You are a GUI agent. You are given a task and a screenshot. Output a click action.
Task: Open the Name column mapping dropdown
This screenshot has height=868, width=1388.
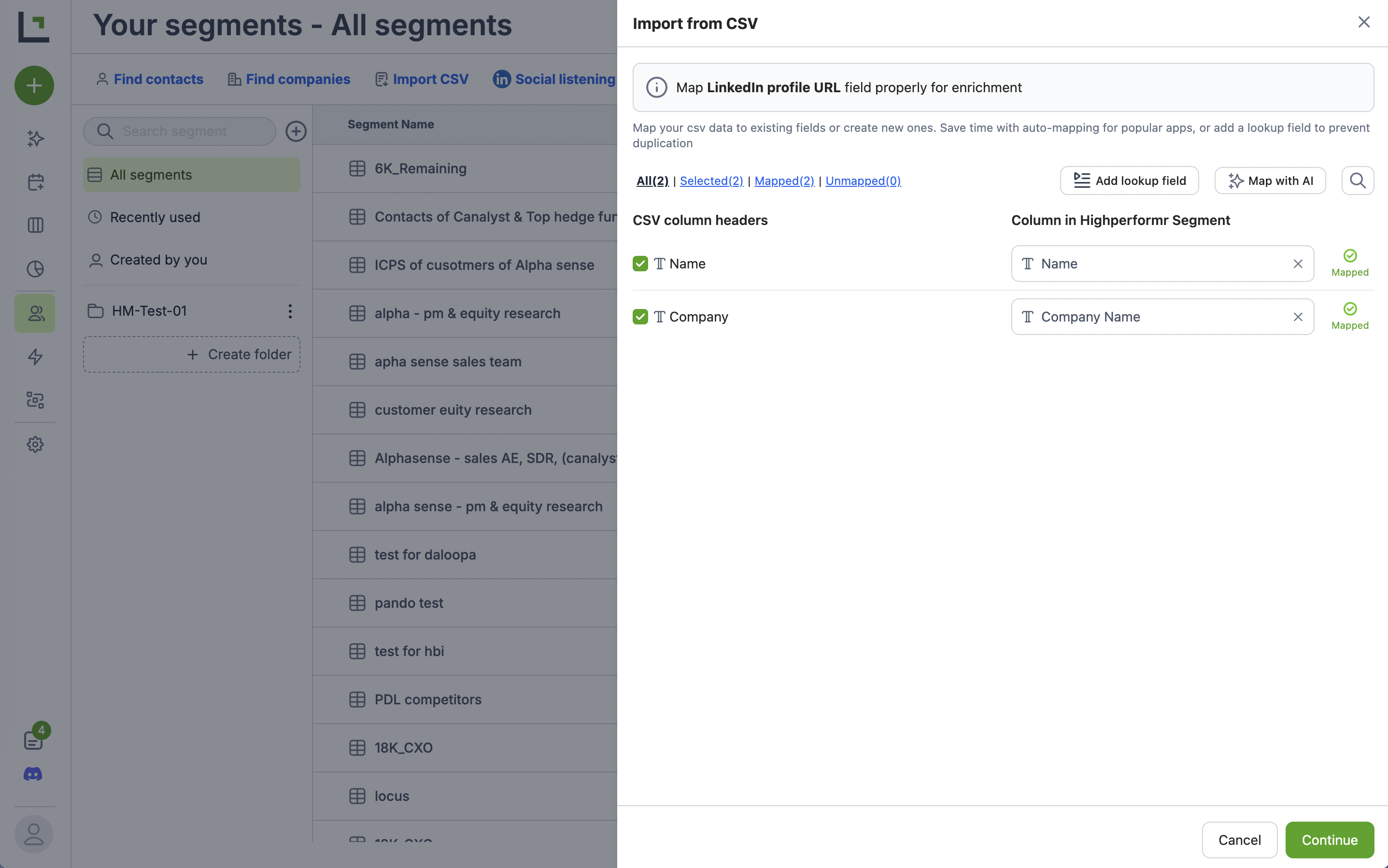click(1162, 264)
